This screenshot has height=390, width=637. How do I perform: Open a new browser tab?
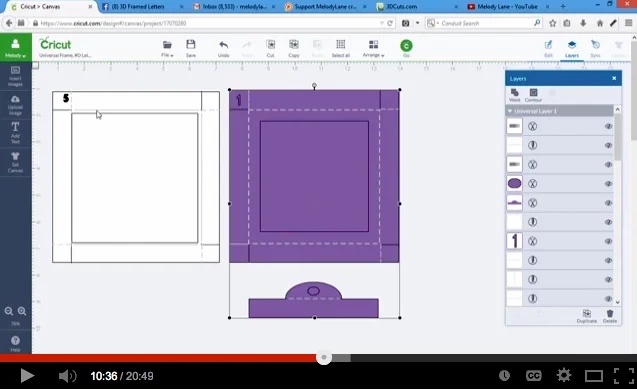563,6
